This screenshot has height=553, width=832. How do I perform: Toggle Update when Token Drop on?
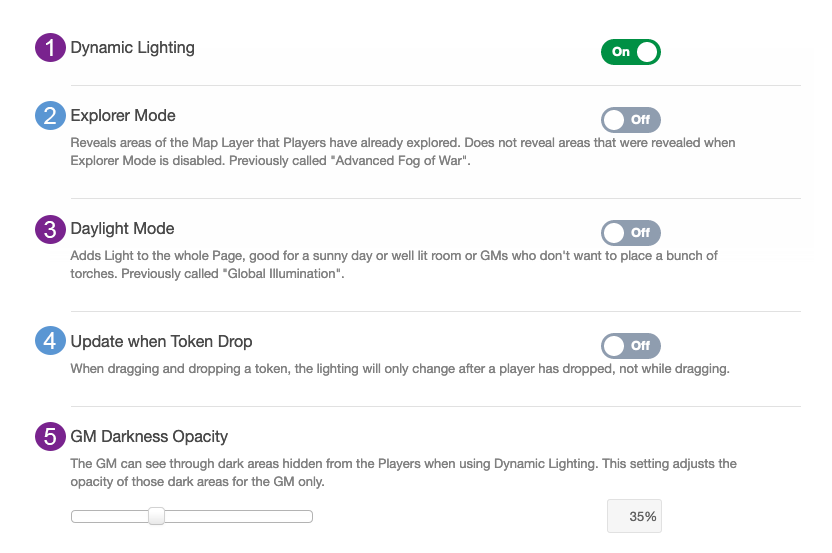(x=630, y=346)
